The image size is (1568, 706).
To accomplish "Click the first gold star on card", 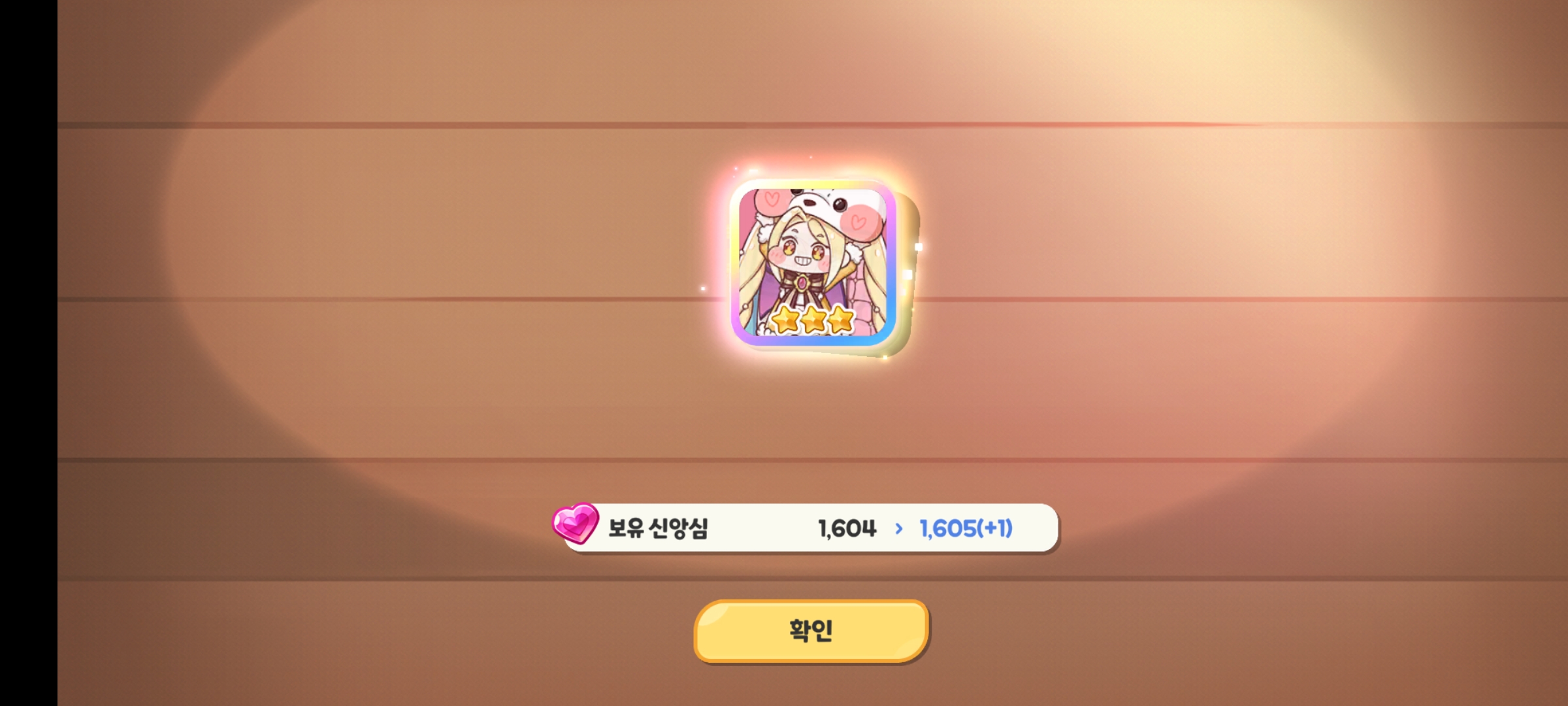I will [785, 320].
